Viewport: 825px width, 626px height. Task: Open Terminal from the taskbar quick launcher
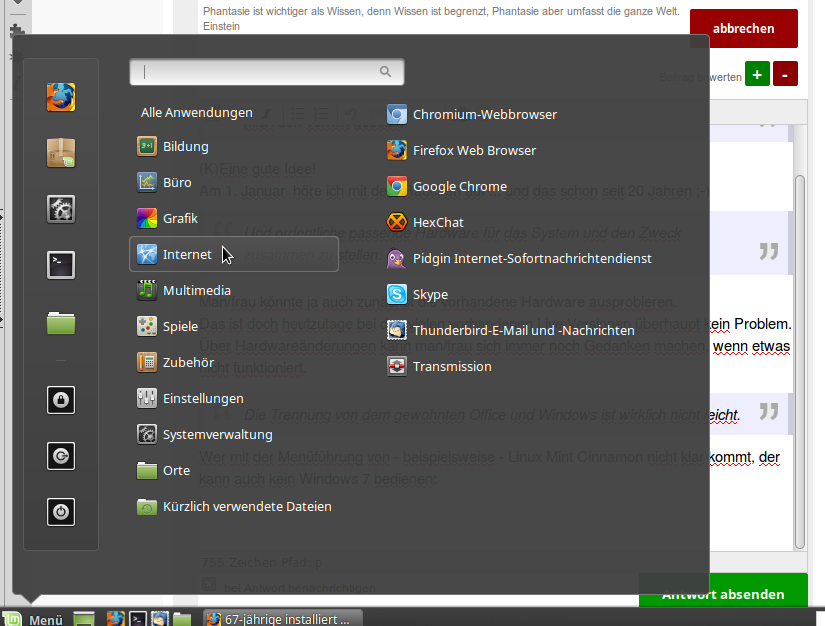coord(138,619)
